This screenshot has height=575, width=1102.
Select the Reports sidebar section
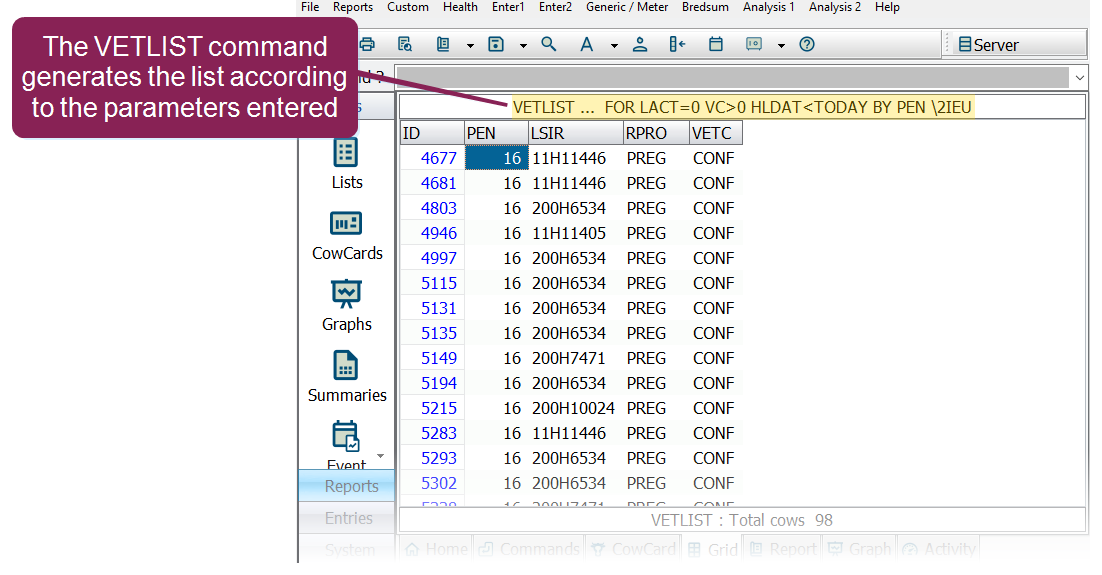[x=346, y=486]
